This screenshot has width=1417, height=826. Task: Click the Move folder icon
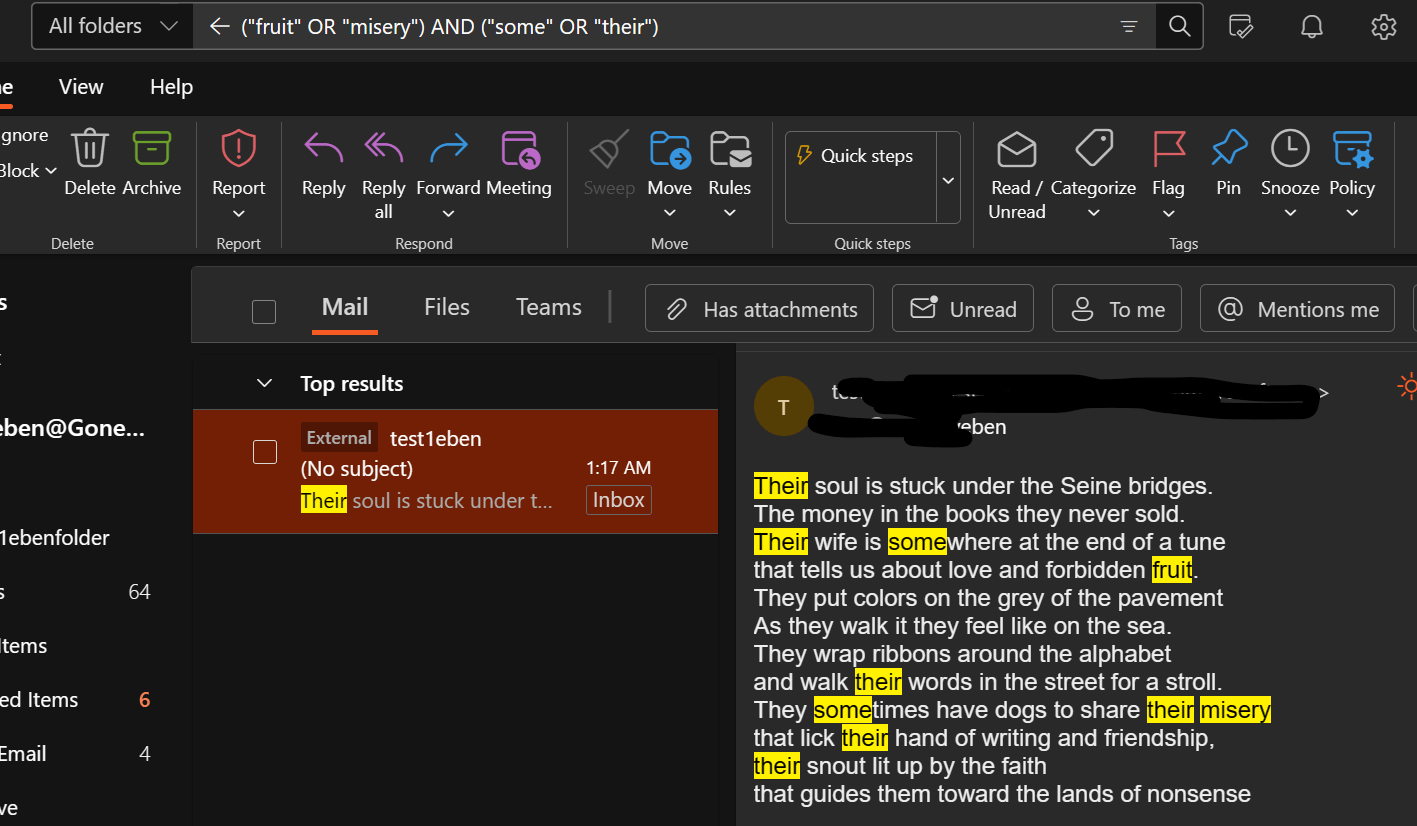[670, 149]
